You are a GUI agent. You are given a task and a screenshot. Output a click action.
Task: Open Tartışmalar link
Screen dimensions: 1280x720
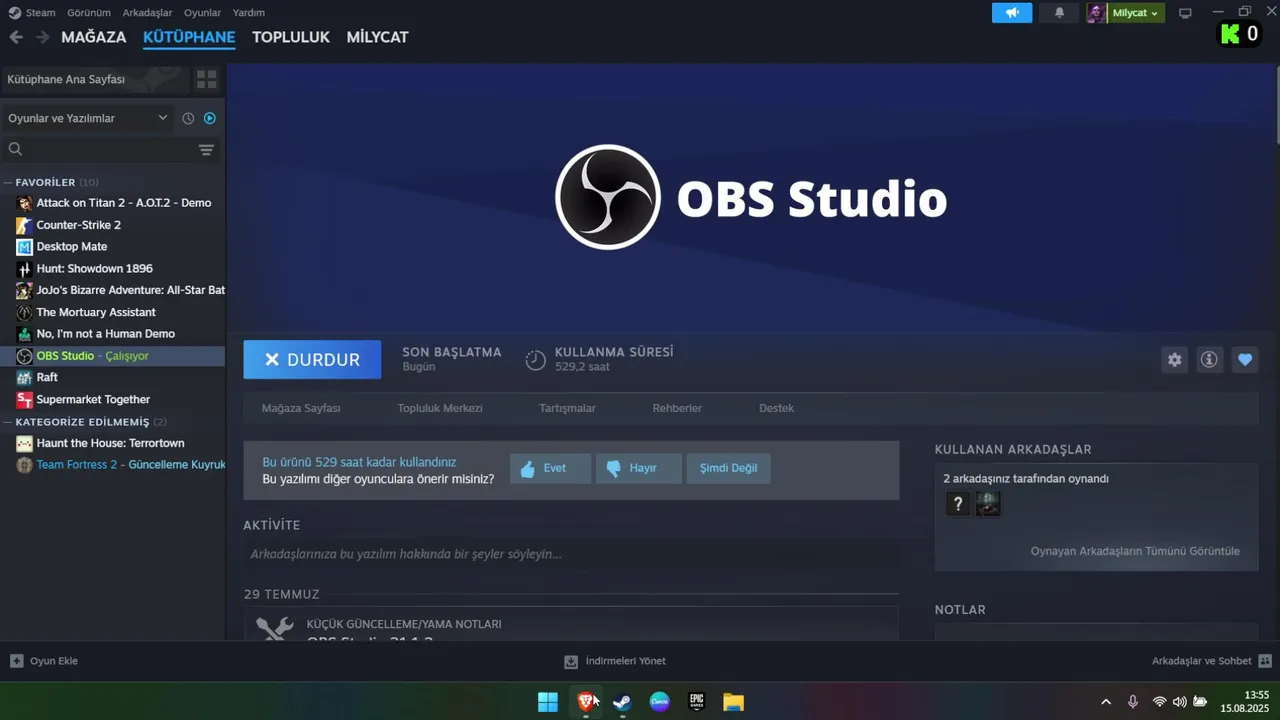click(x=567, y=408)
